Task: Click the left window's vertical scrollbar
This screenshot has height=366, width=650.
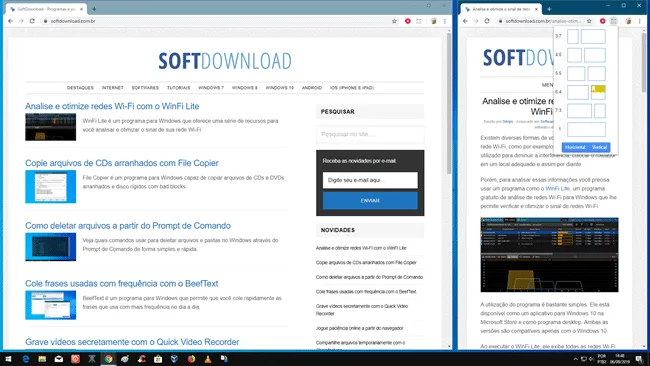Action: pos(449,104)
